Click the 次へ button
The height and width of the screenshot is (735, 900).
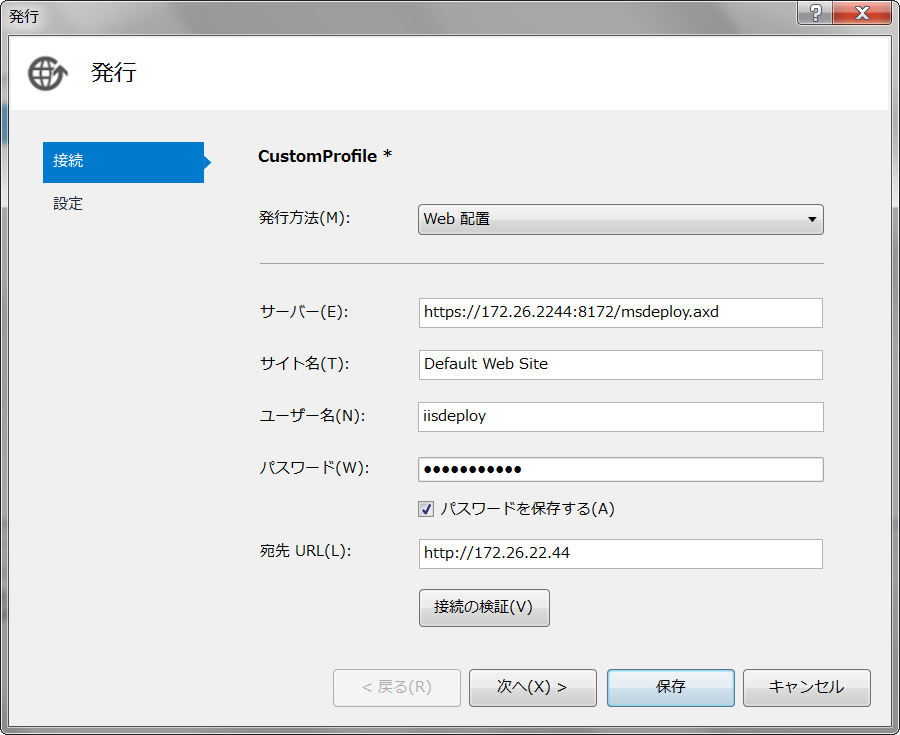point(532,687)
